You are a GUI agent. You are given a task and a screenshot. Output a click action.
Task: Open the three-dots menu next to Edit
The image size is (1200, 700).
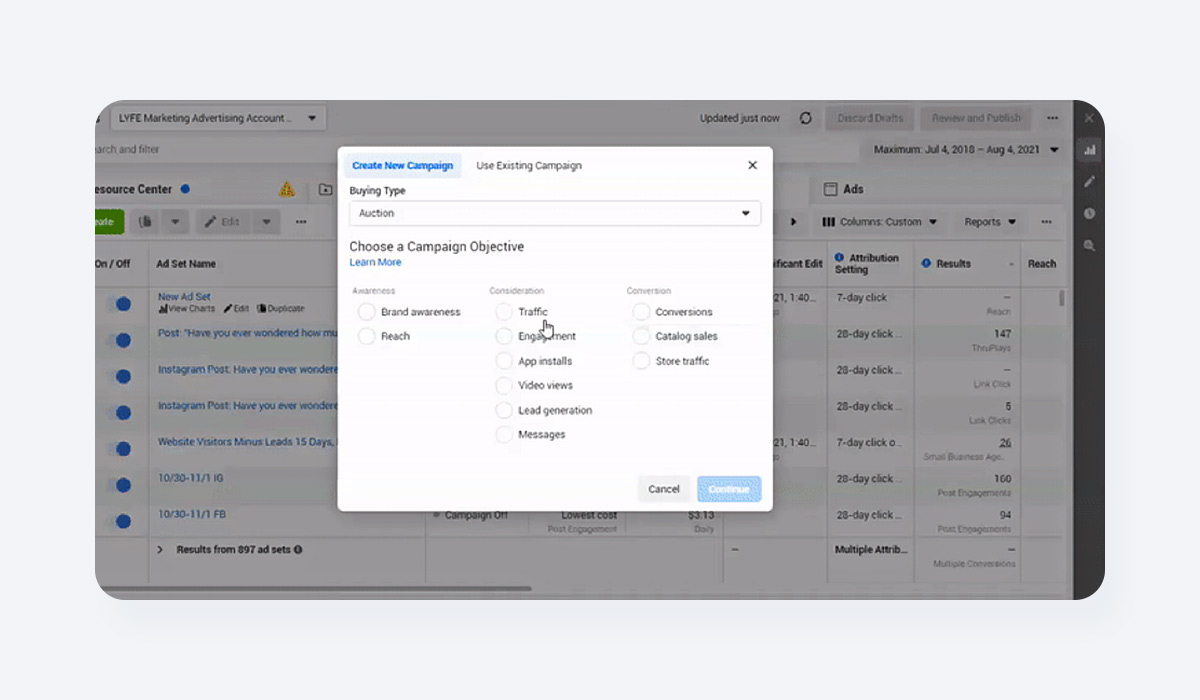pos(301,222)
